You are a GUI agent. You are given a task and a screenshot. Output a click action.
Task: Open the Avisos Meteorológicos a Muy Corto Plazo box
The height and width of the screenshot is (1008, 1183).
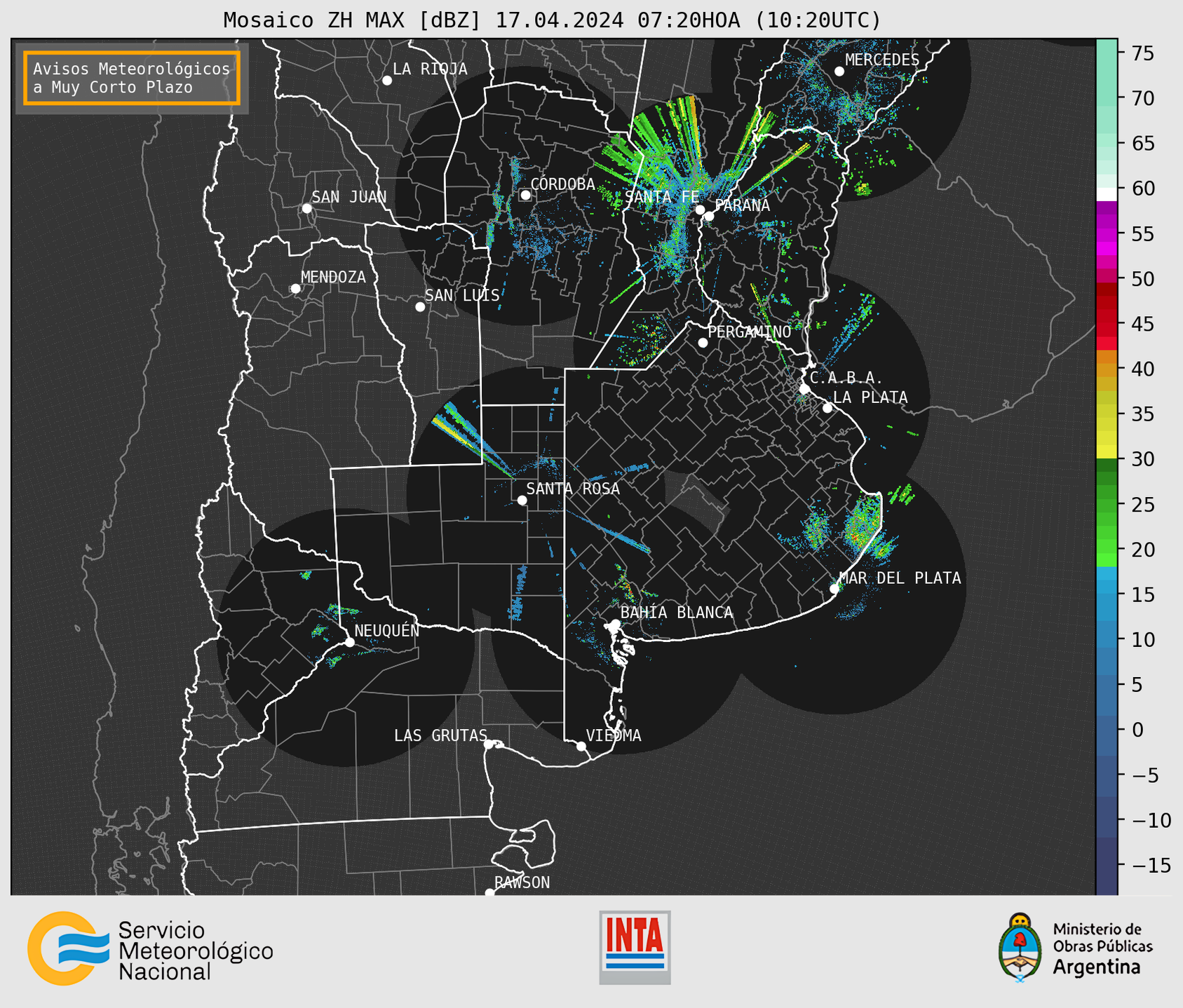pyautogui.click(x=132, y=78)
